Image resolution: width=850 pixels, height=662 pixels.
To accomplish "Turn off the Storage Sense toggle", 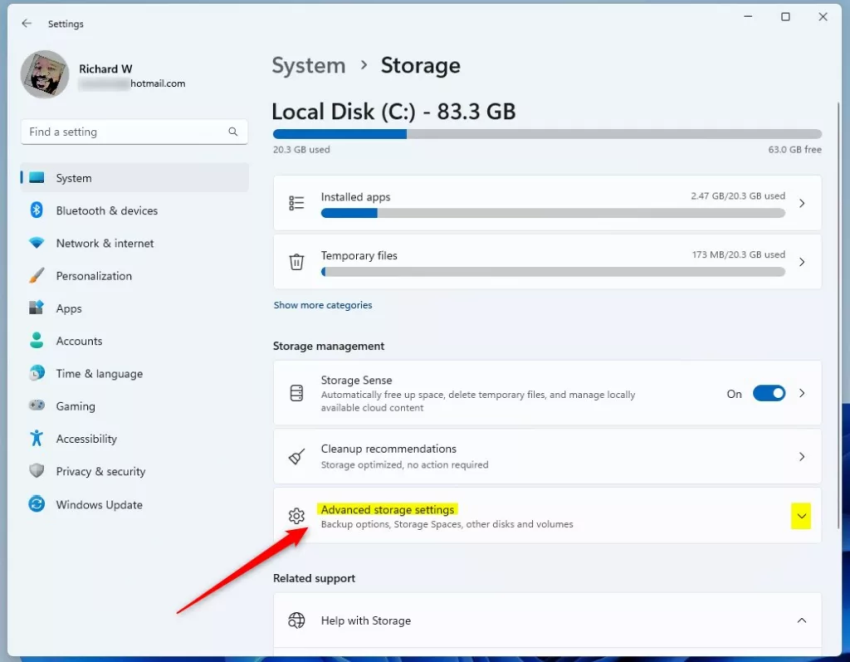I will (769, 393).
